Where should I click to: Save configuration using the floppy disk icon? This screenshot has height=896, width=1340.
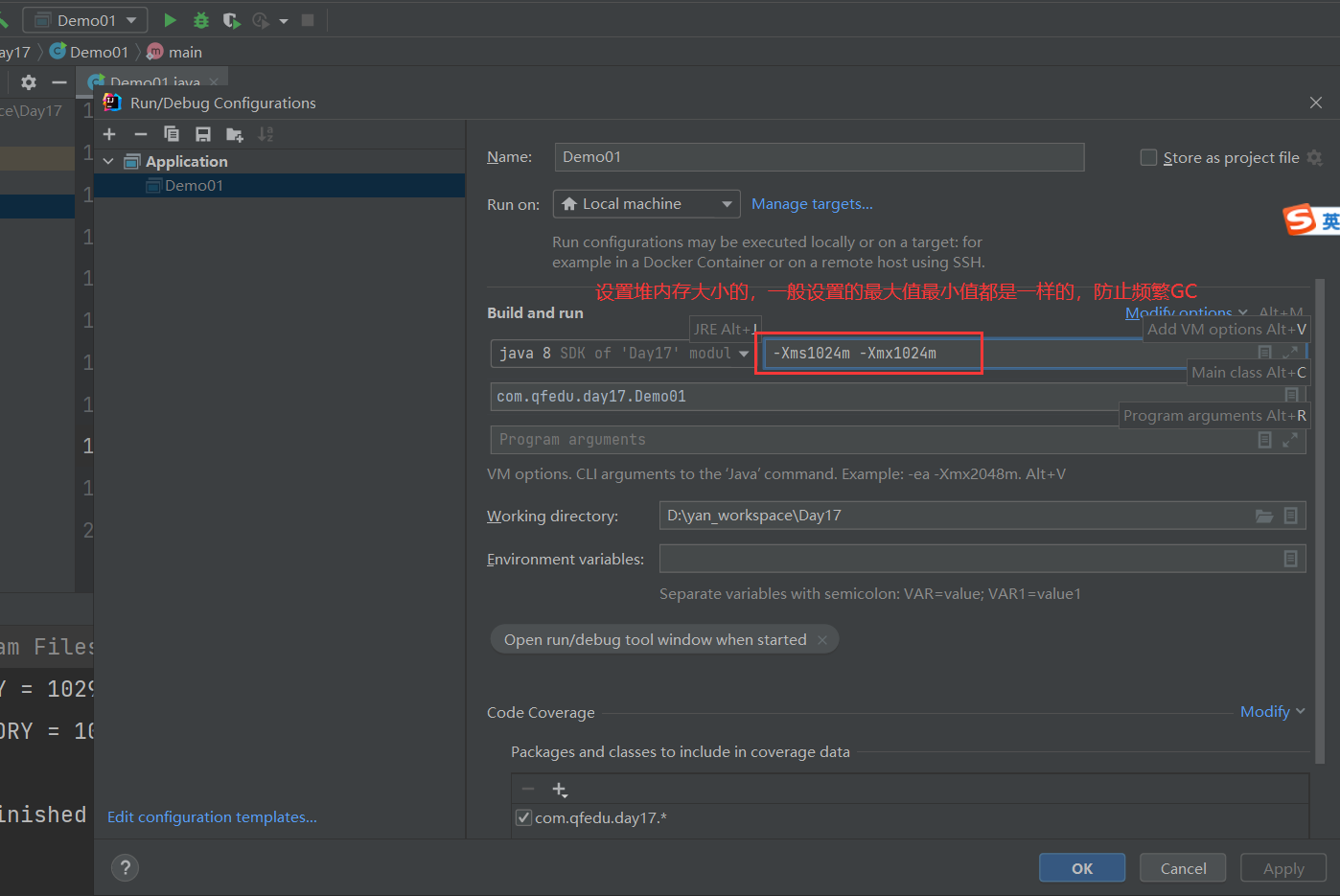[202, 134]
